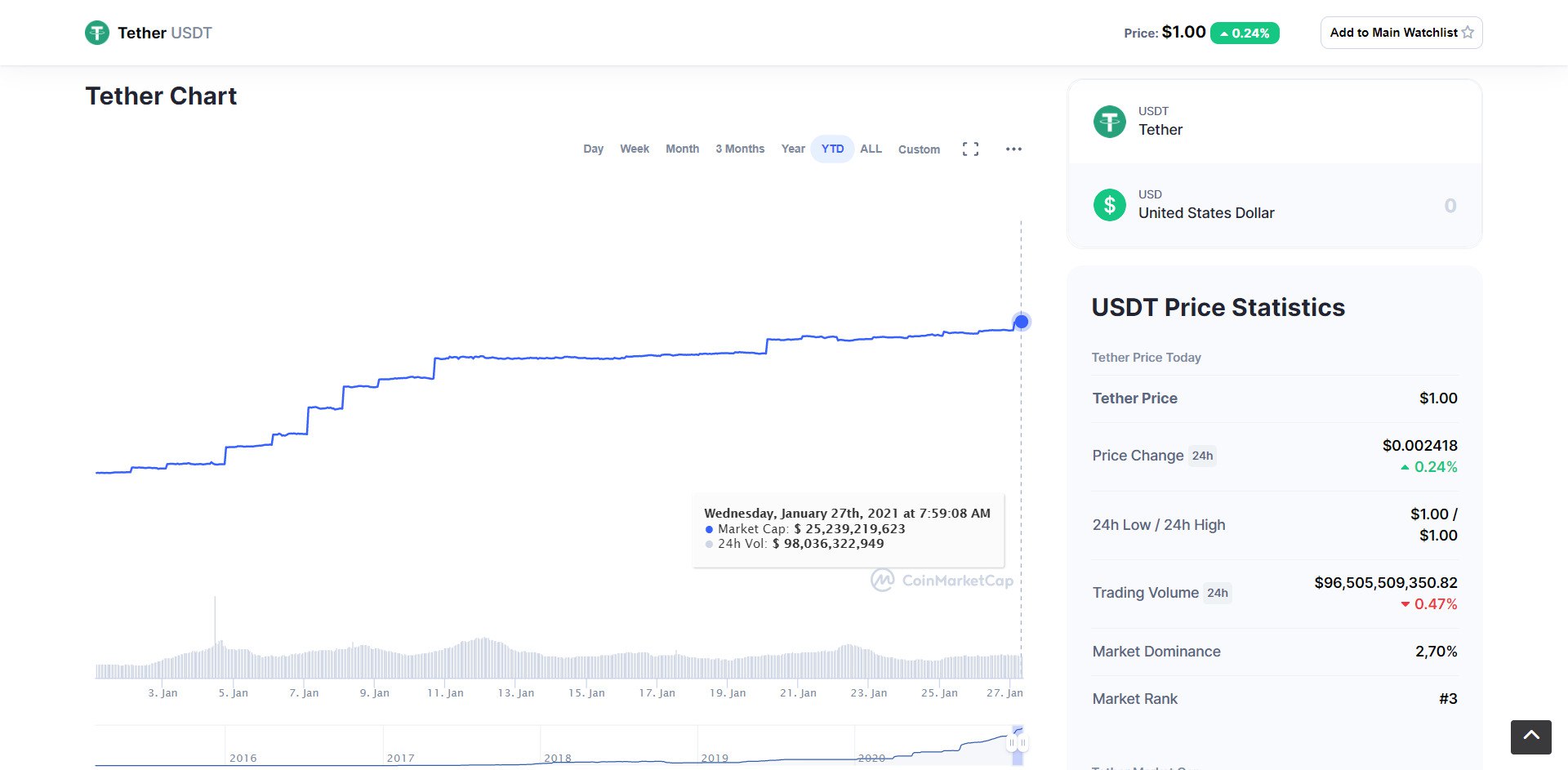Select the YTD chart range
The width and height of the screenshot is (1568, 770).
click(x=832, y=149)
